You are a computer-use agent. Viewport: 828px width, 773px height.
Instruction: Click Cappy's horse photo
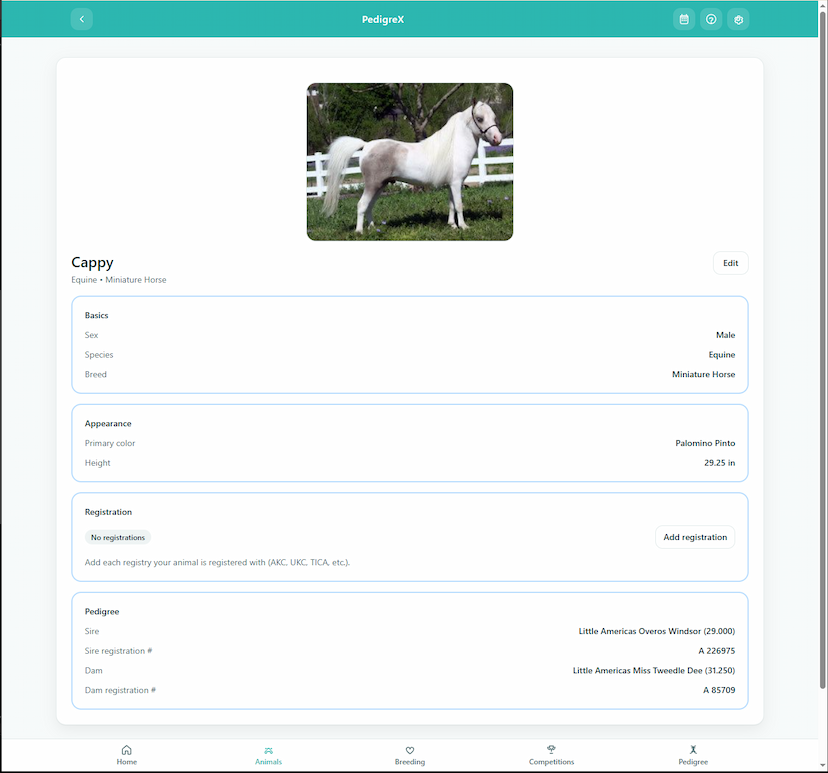point(409,161)
